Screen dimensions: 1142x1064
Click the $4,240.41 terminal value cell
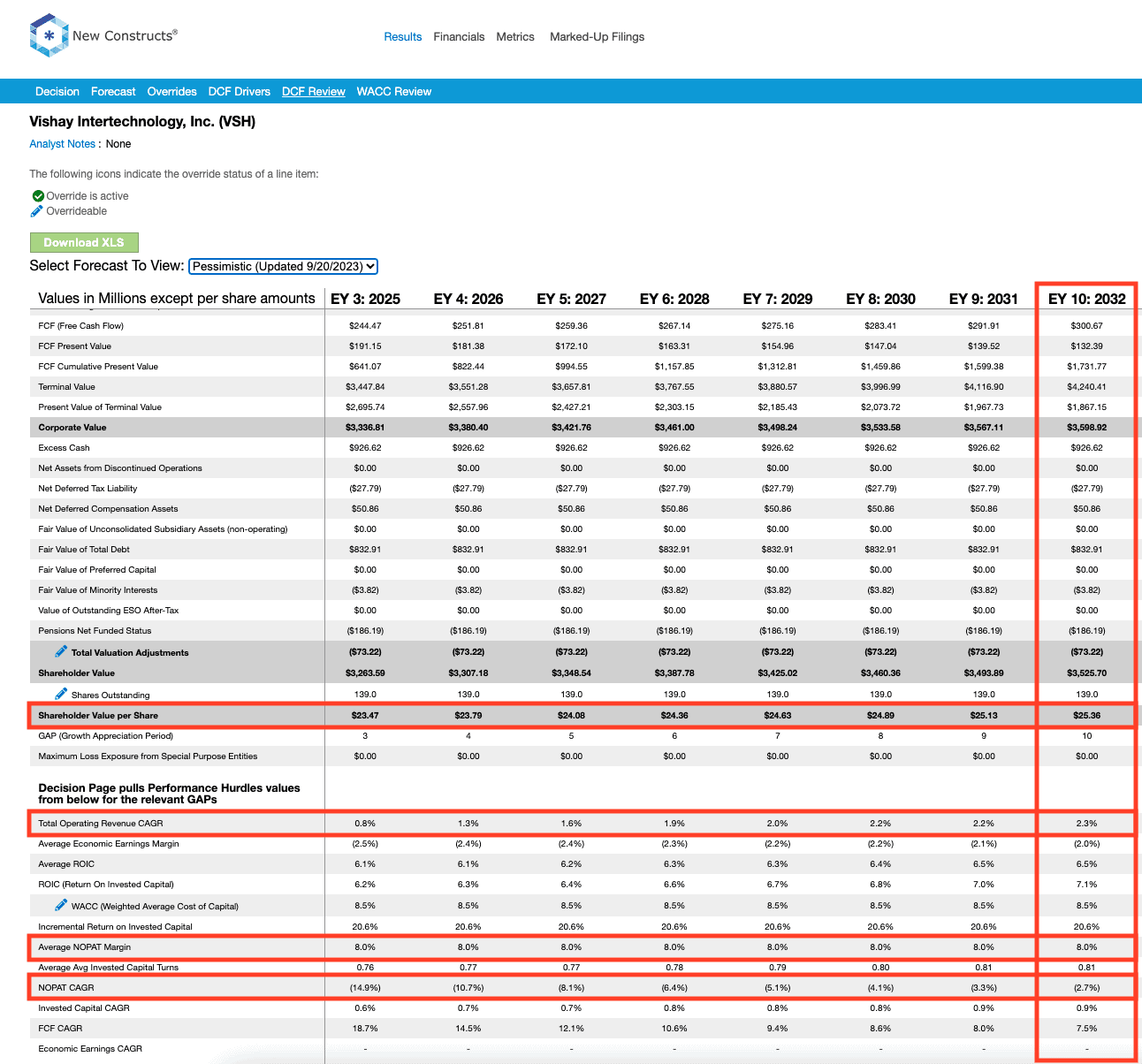[x=1087, y=387]
